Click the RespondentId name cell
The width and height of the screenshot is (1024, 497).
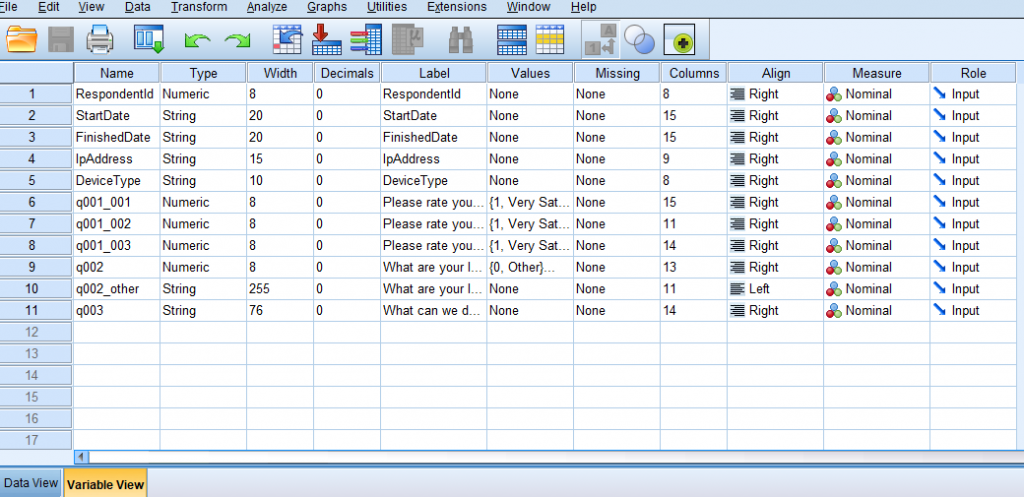click(x=117, y=94)
